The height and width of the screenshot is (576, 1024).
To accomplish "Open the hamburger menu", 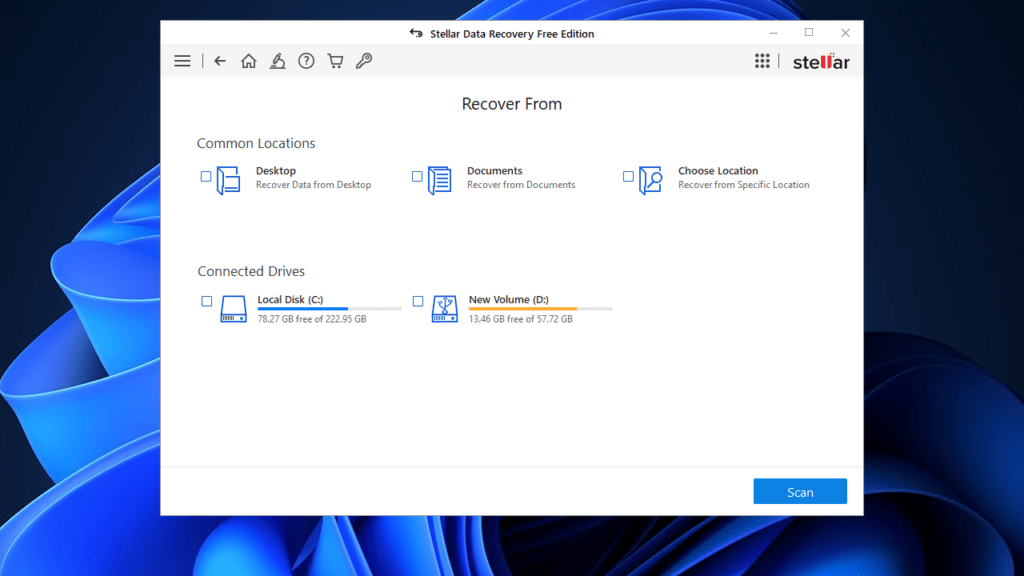I will [182, 61].
